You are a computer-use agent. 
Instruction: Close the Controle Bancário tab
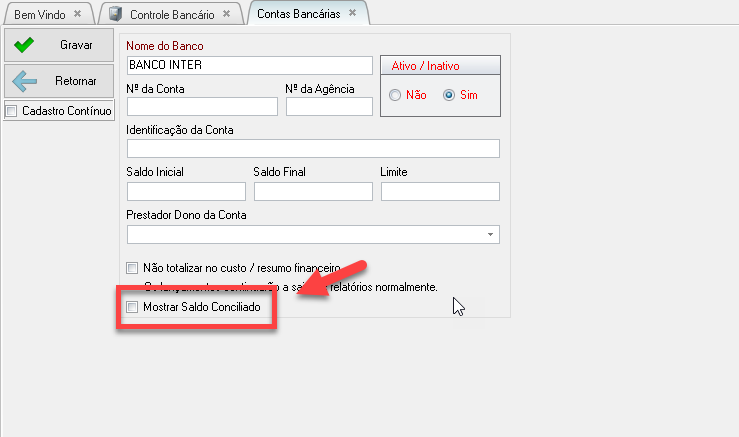coord(226,14)
